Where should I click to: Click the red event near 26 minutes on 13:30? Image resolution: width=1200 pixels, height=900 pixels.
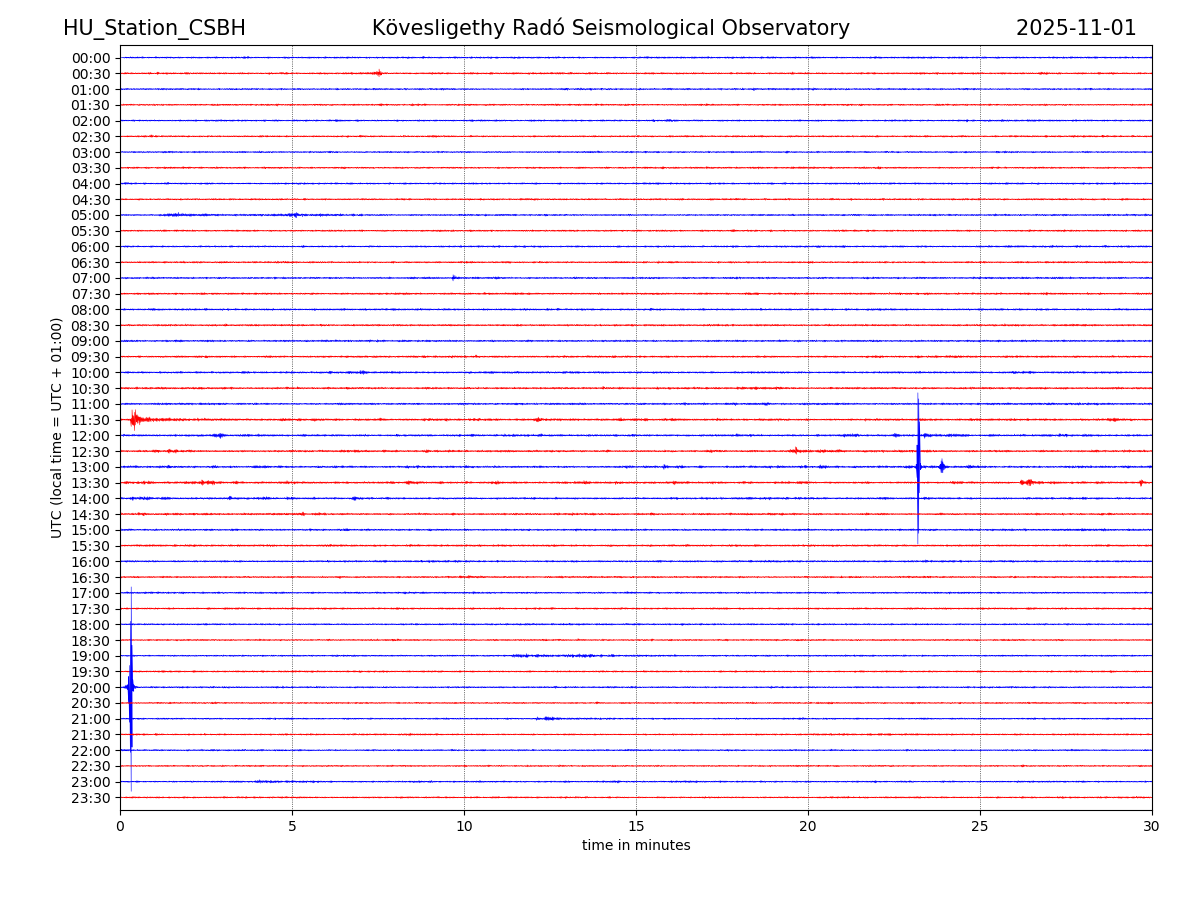coord(1027,482)
